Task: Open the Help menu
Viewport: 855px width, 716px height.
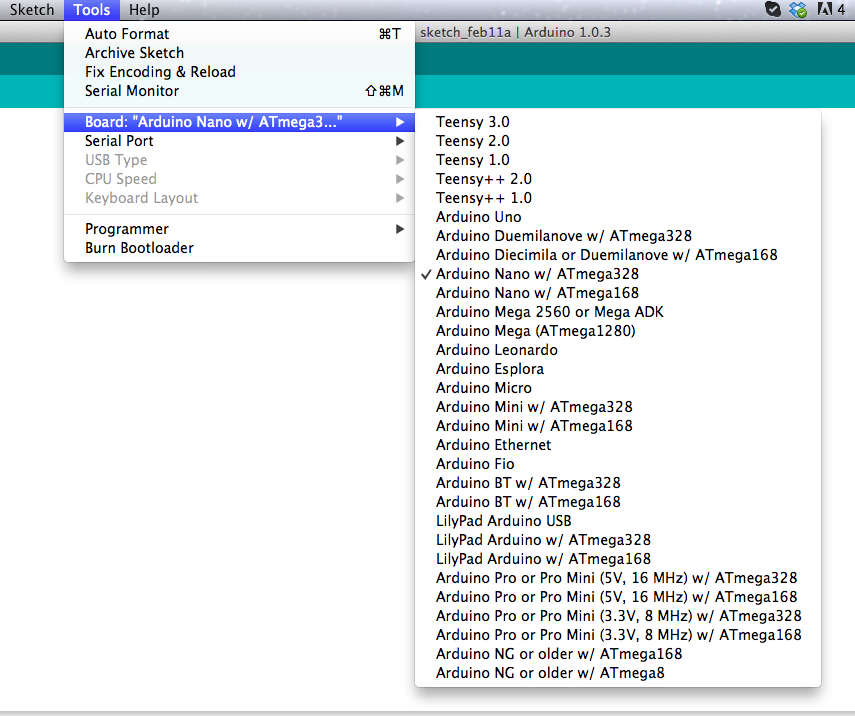Action: [144, 10]
